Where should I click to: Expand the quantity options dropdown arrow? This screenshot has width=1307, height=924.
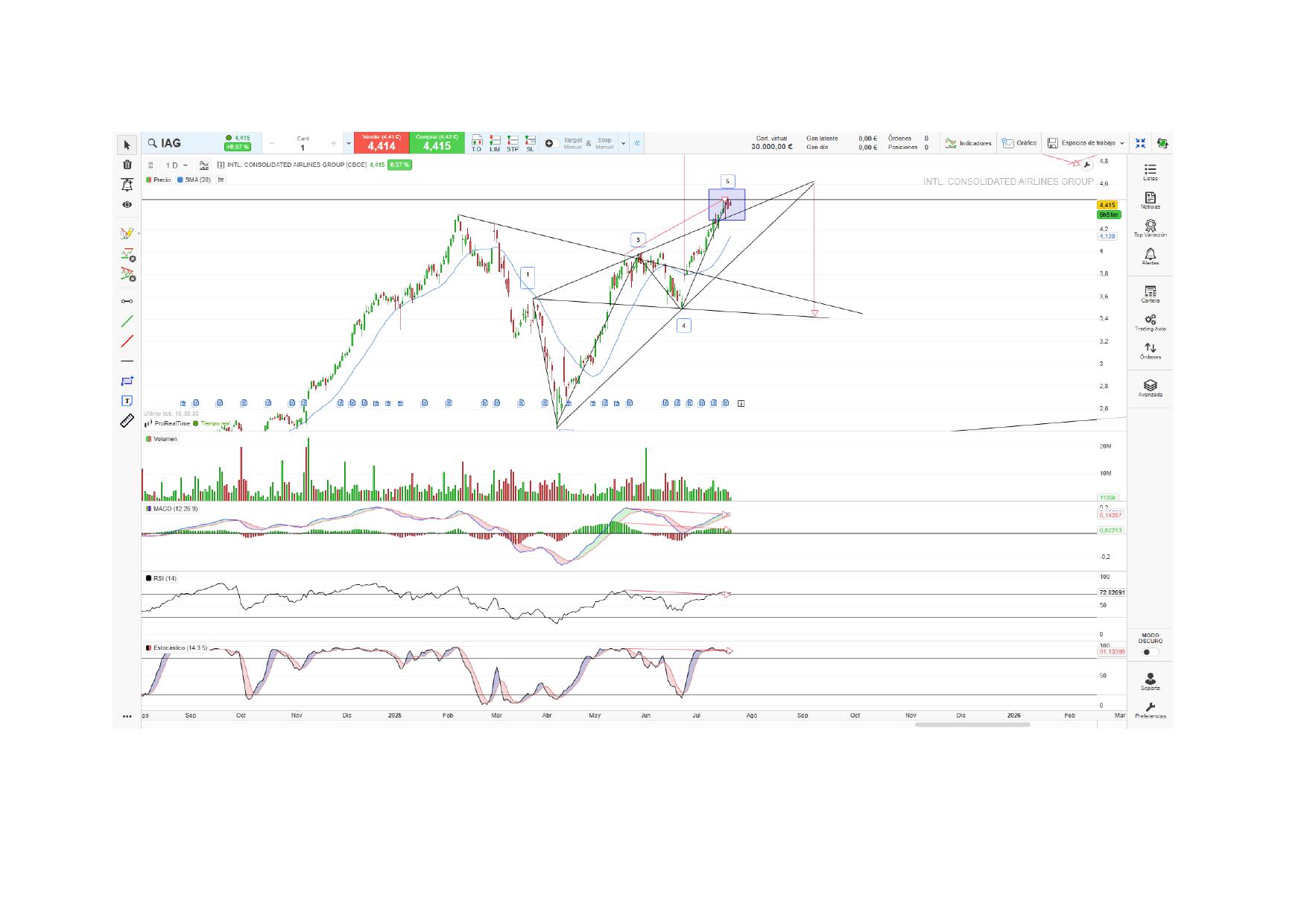coord(348,143)
